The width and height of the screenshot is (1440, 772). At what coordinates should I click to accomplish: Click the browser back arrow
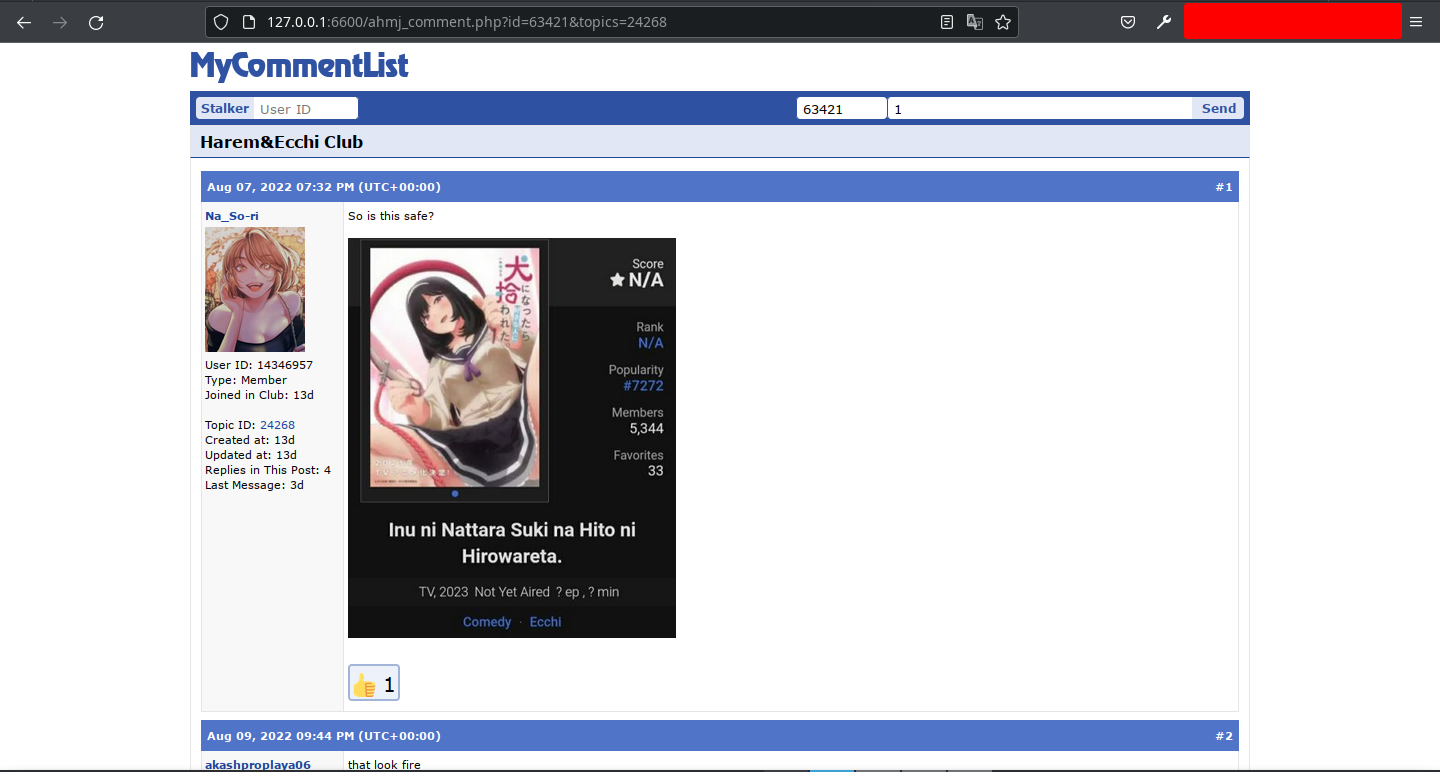click(24, 22)
